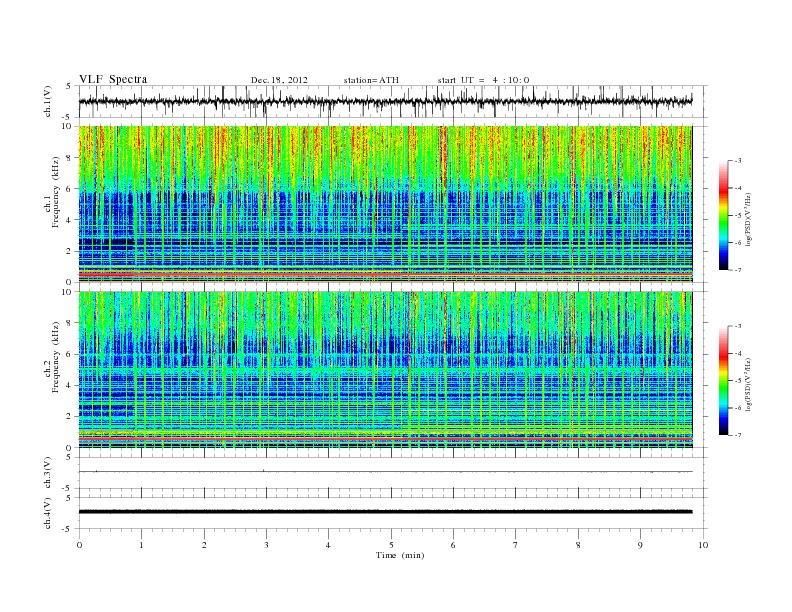Click the ch.1 PSD color scale bar

723,215
